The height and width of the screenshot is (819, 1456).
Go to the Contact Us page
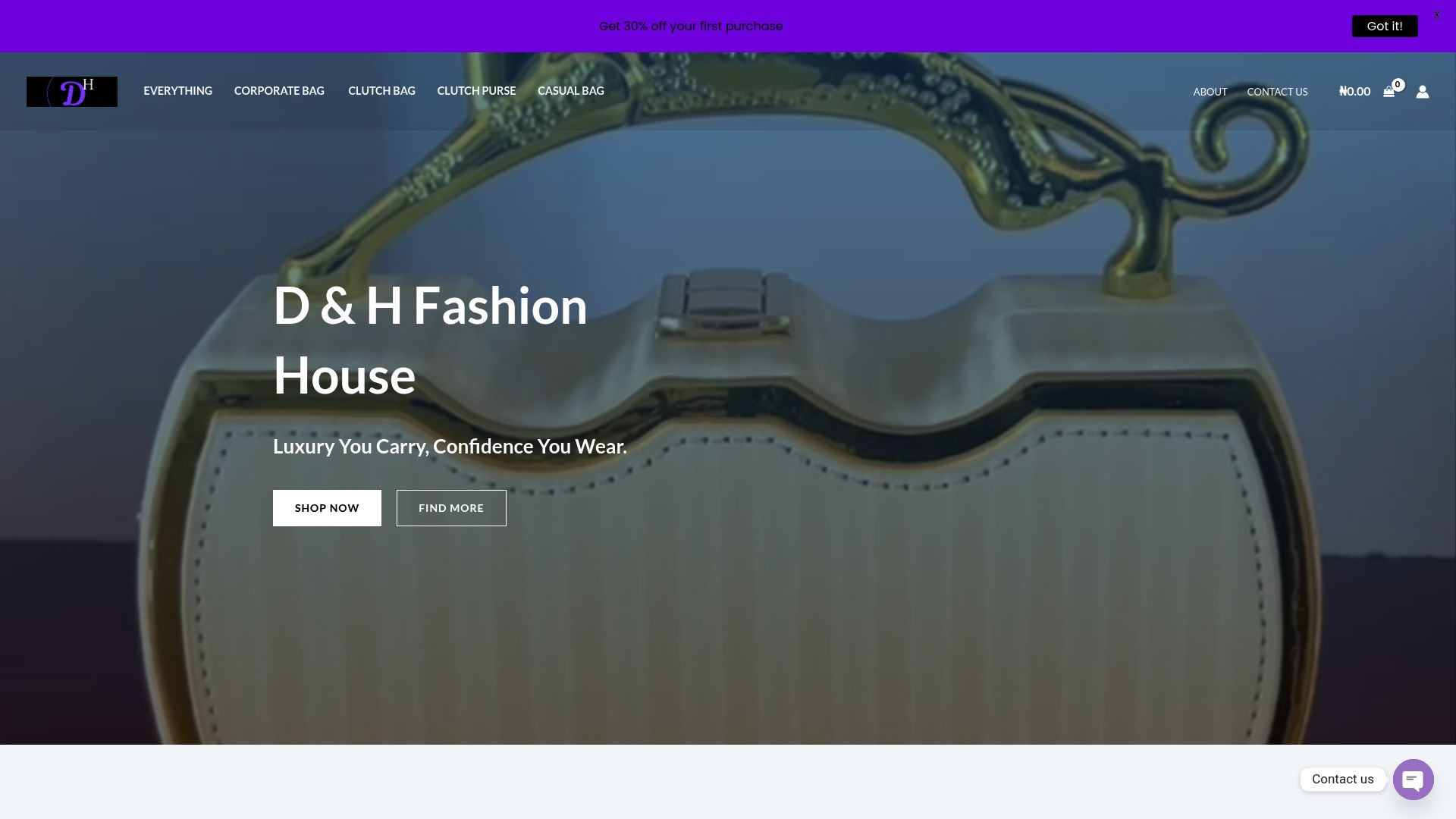coord(1277,92)
